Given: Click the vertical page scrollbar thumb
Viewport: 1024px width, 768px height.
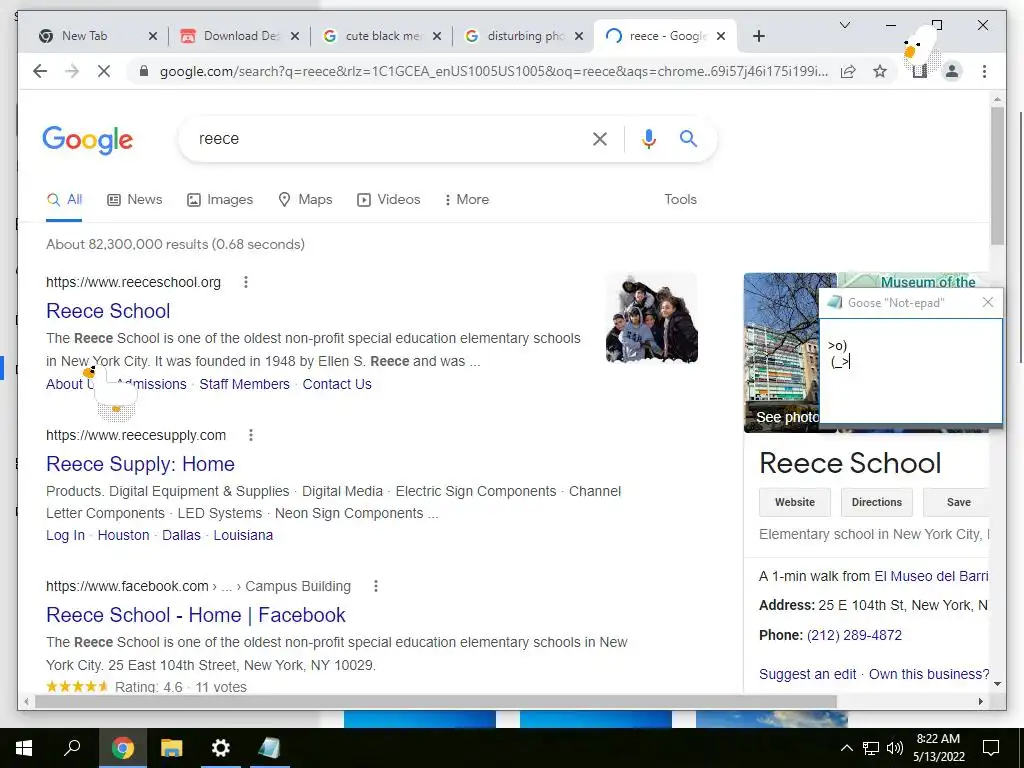Looking at the screenshot, I should click(x=997, y=175).
